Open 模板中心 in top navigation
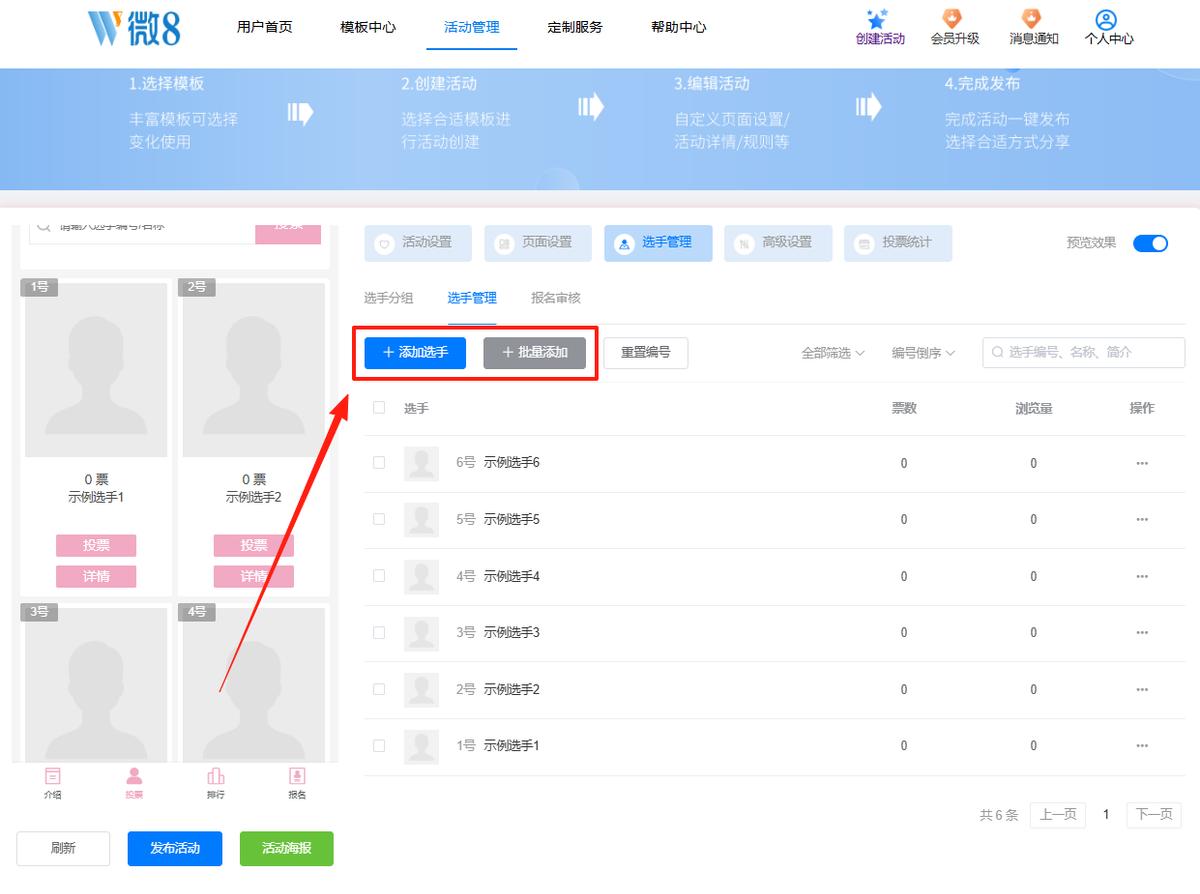The width and height of the screenshot is (1200, 894). 368,27
